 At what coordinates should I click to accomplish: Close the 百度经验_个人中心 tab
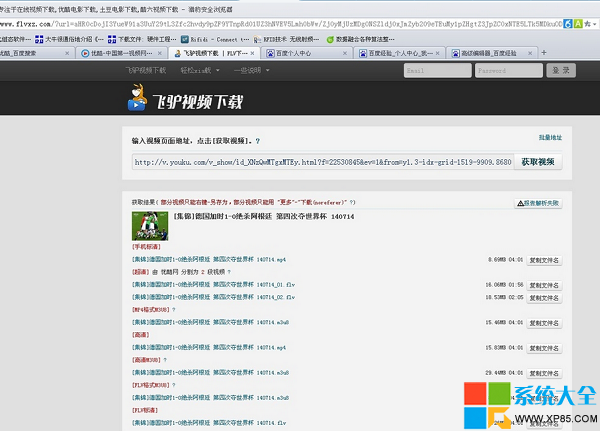coord(437,53)
